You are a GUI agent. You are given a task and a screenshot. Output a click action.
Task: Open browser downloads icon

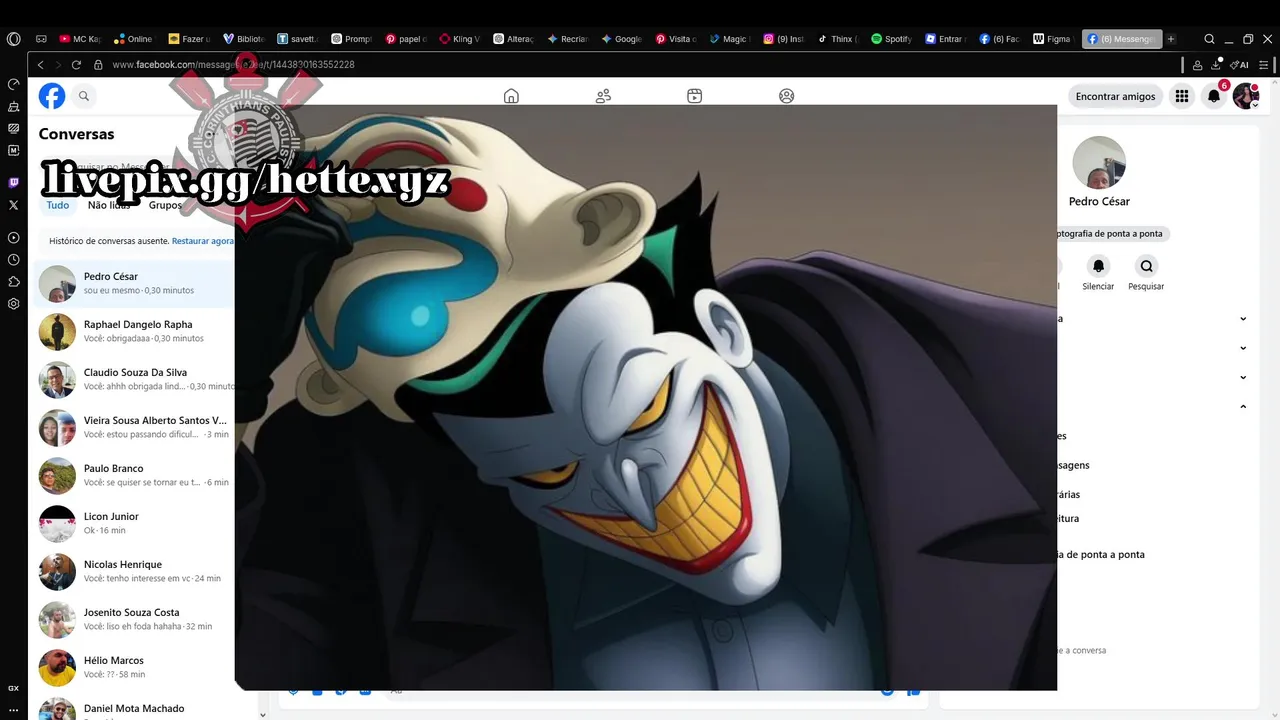pyautogui.click(x=1216, y=64)
